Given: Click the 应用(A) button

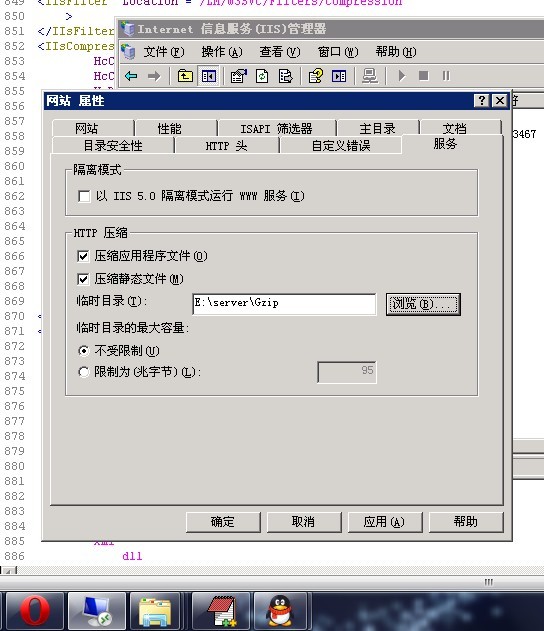Looking at the screenshot, I should pos(384,522).
